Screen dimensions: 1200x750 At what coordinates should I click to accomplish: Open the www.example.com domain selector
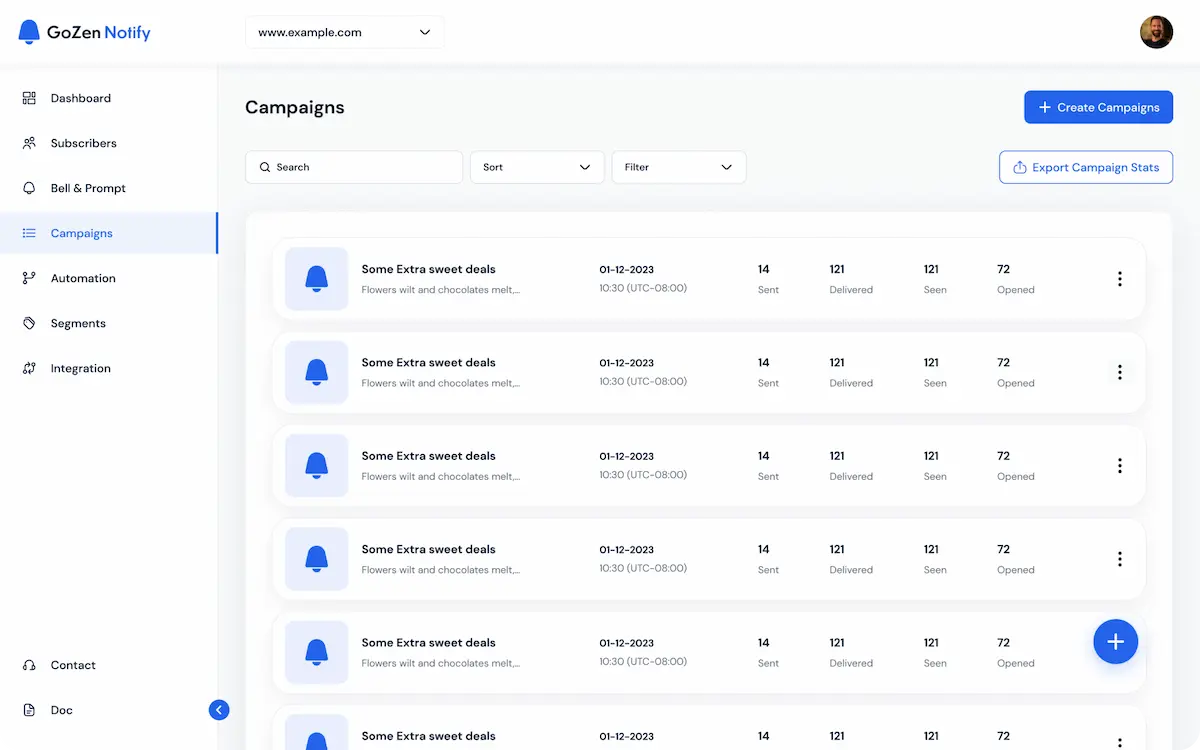pyautogui.click(x=344, y=32)
